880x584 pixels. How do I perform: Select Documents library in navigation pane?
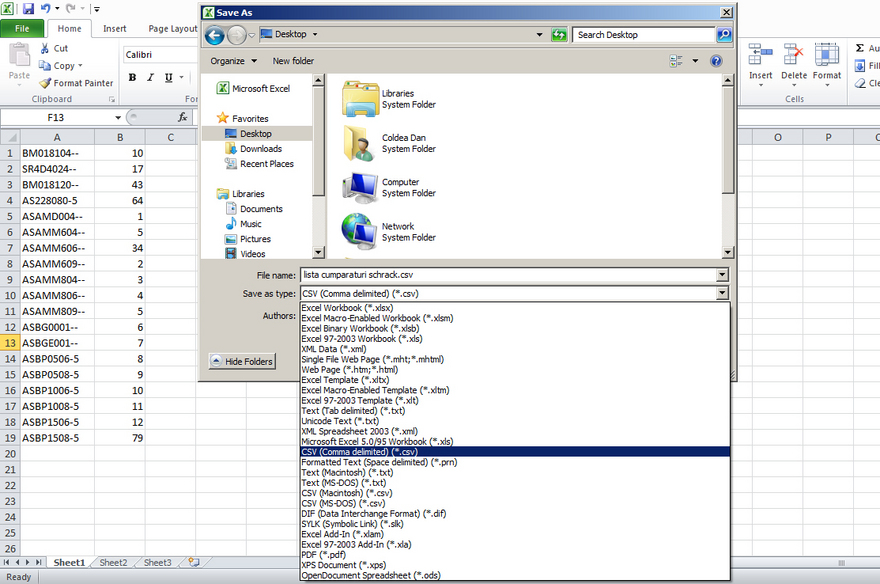[x=254, y=209]
